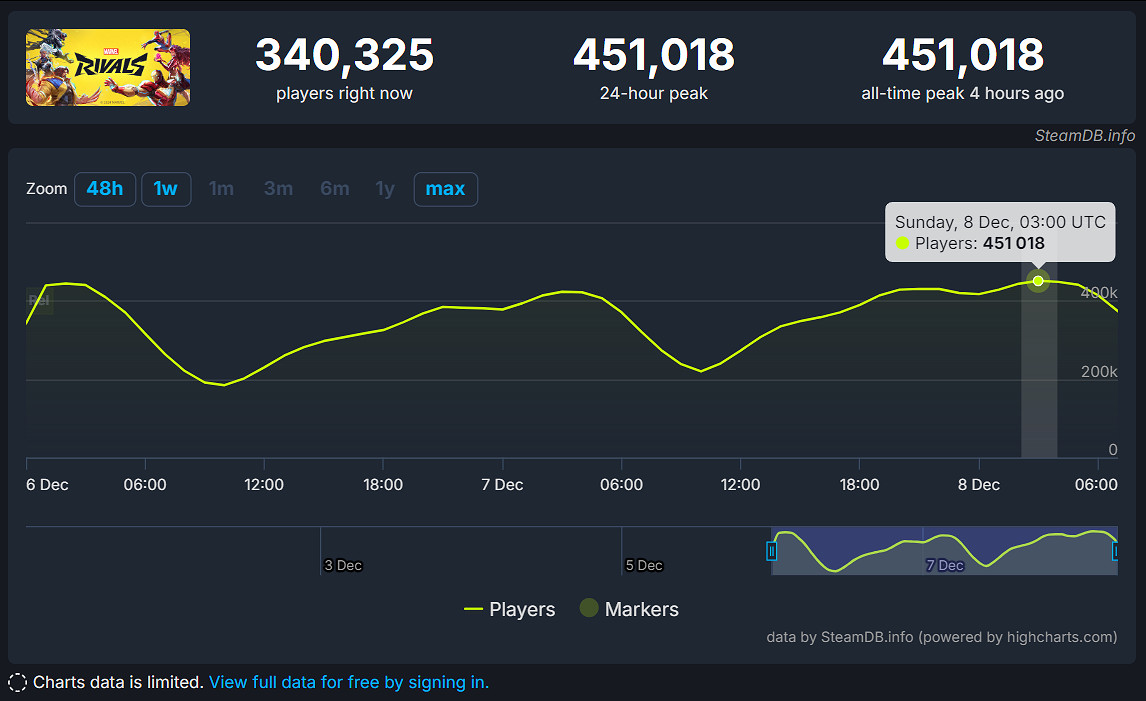This screenshot has width=1146, height=701.
Task: Select the 48h zoom range
Action: (x=105, y=189)
